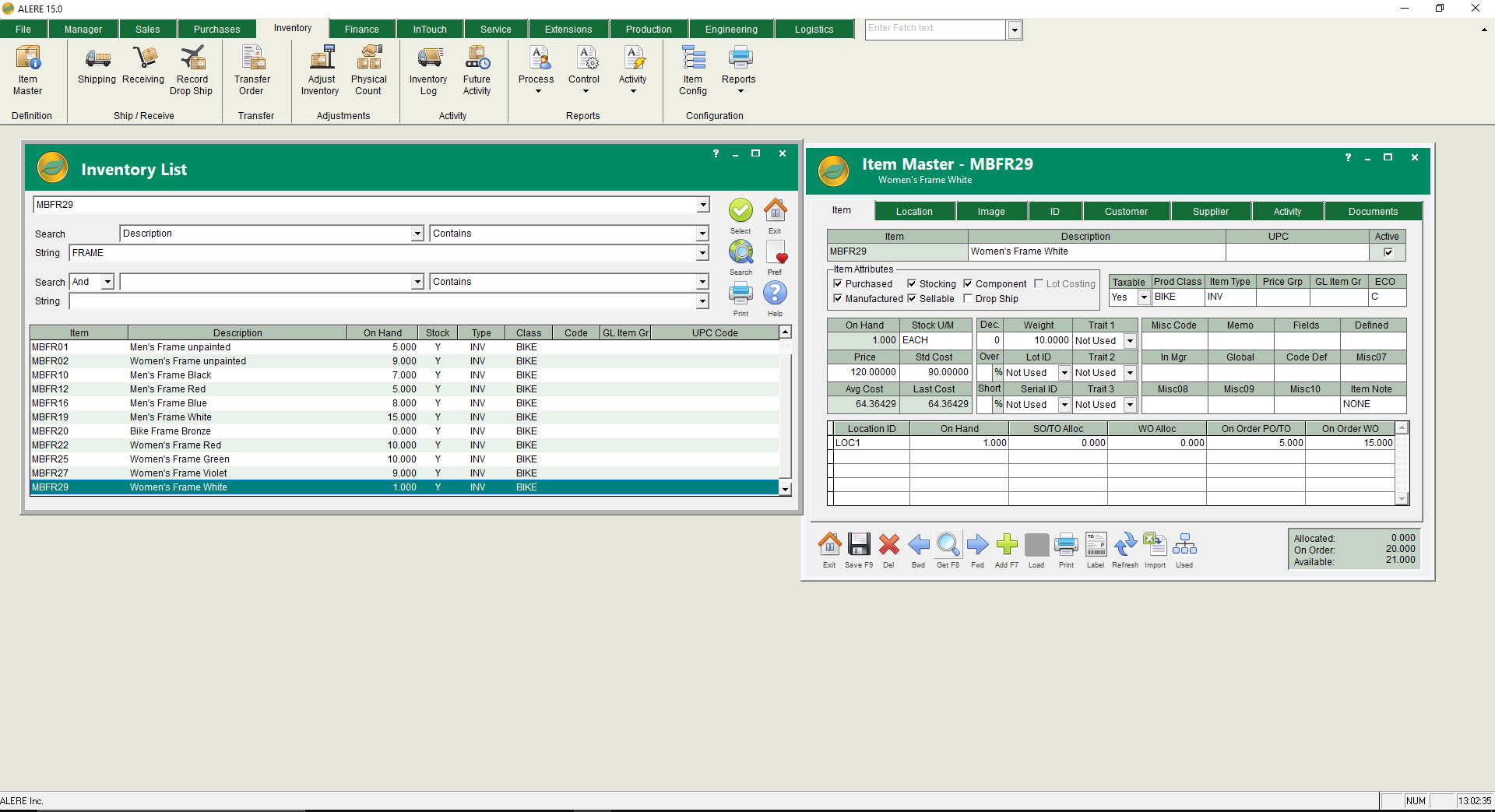Click the green Select checkmark icon
The height and width of the screenshot is (812, 1495).
(740, 210)
